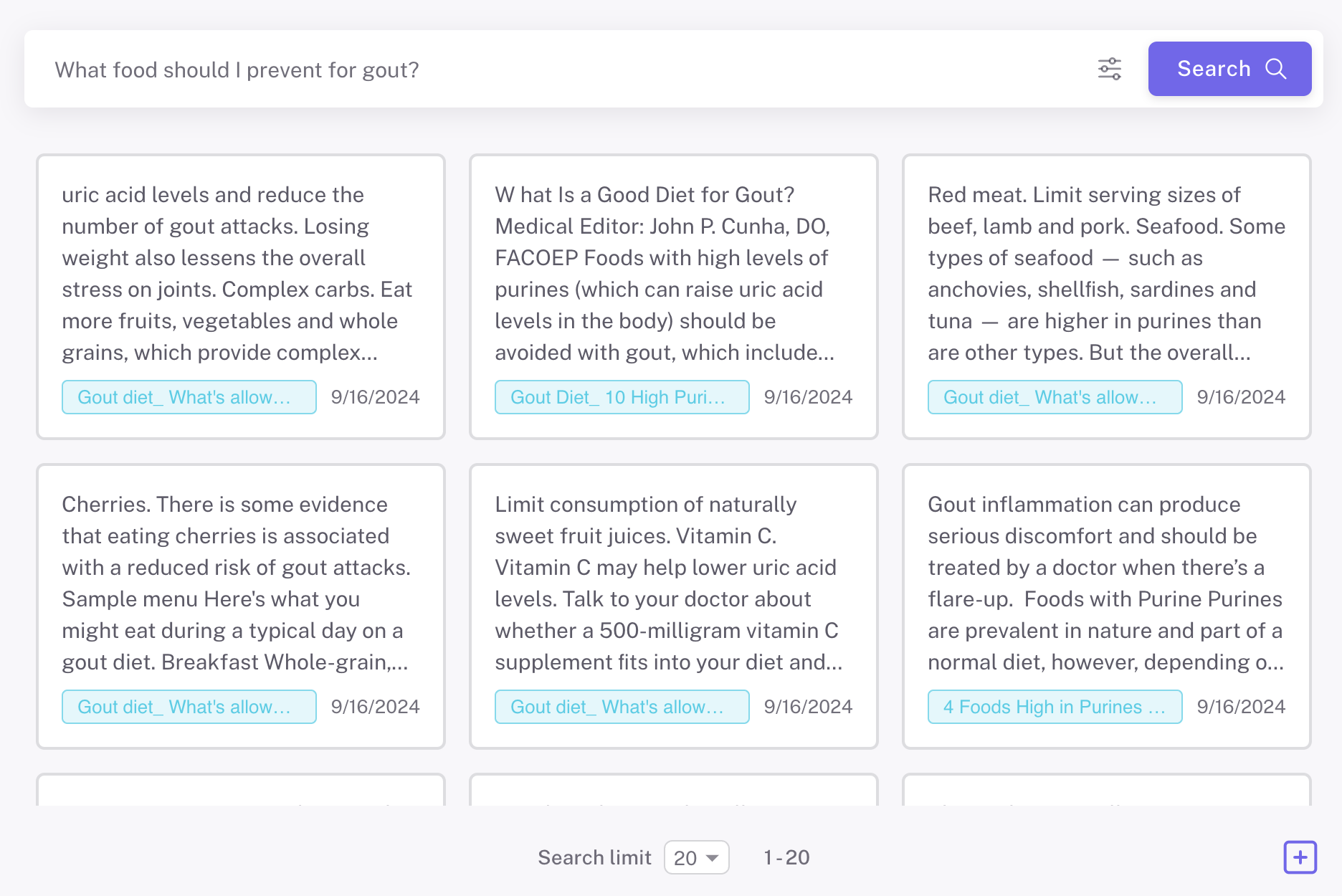Click the 1-20 results range indicator

click(786, 857)
